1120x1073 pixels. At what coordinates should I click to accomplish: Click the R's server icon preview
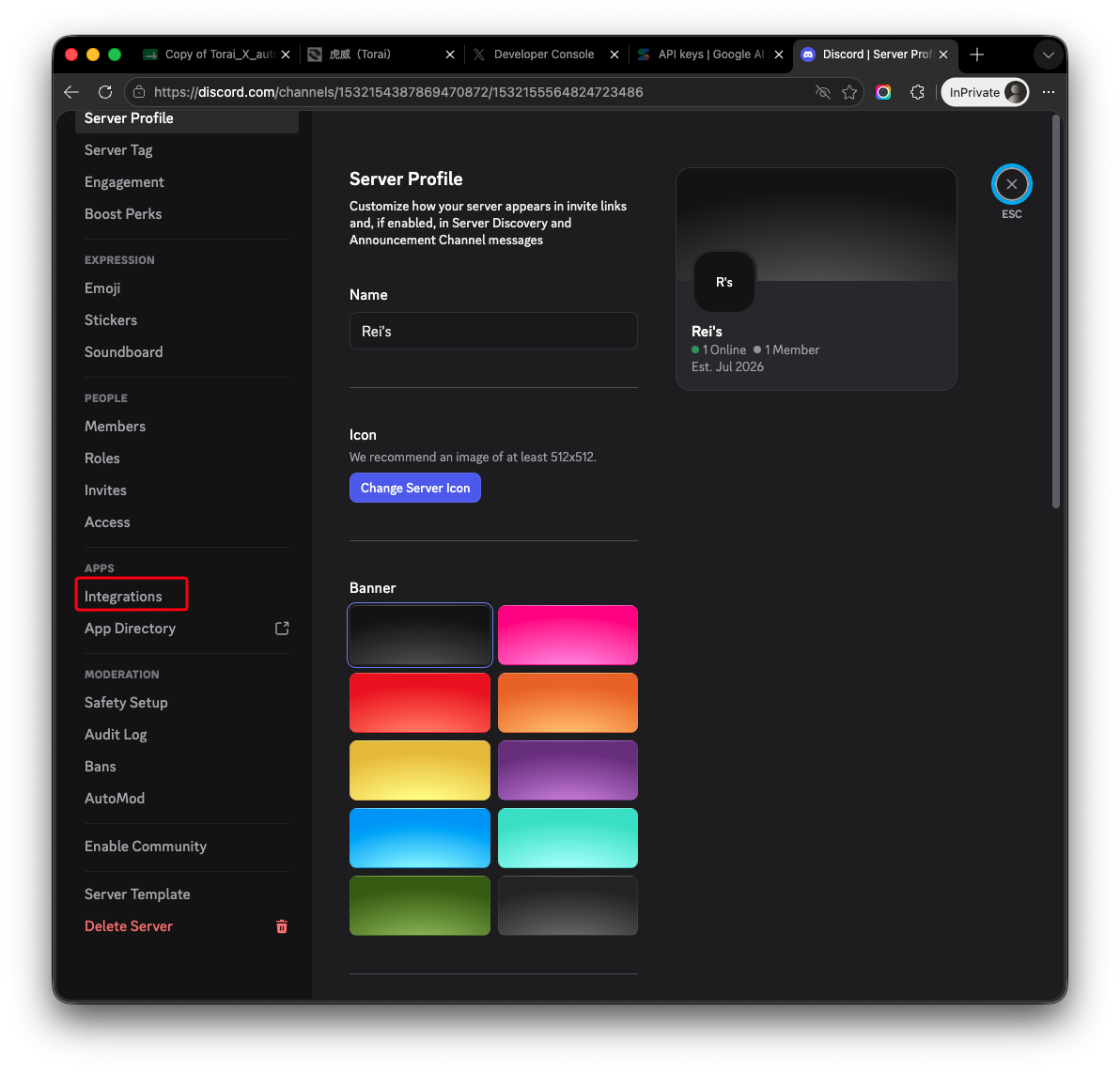724,282
